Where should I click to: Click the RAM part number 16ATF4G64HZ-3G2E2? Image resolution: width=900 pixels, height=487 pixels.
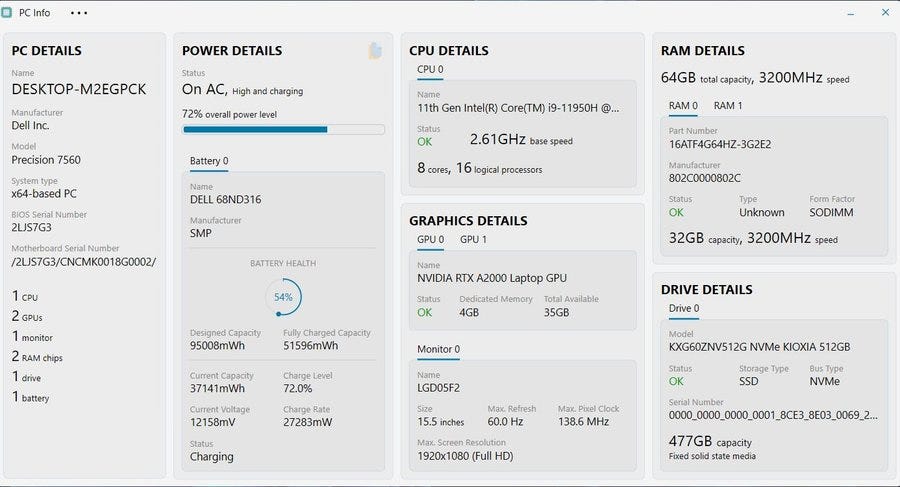pyautogui.click(x=720, y=144)
